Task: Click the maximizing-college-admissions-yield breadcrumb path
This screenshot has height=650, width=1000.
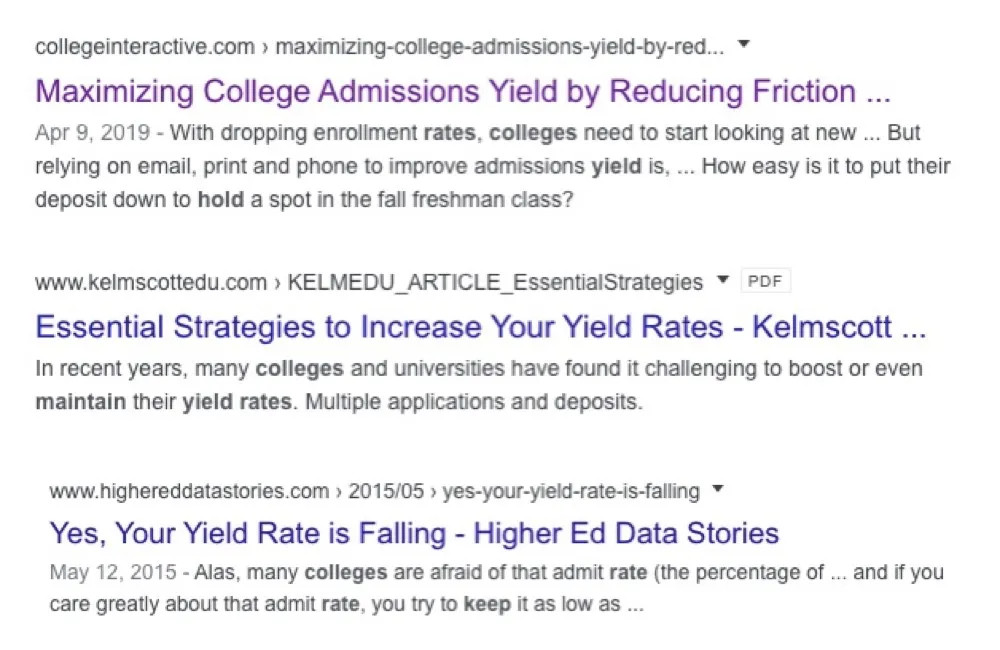Action: coord(500,46)
